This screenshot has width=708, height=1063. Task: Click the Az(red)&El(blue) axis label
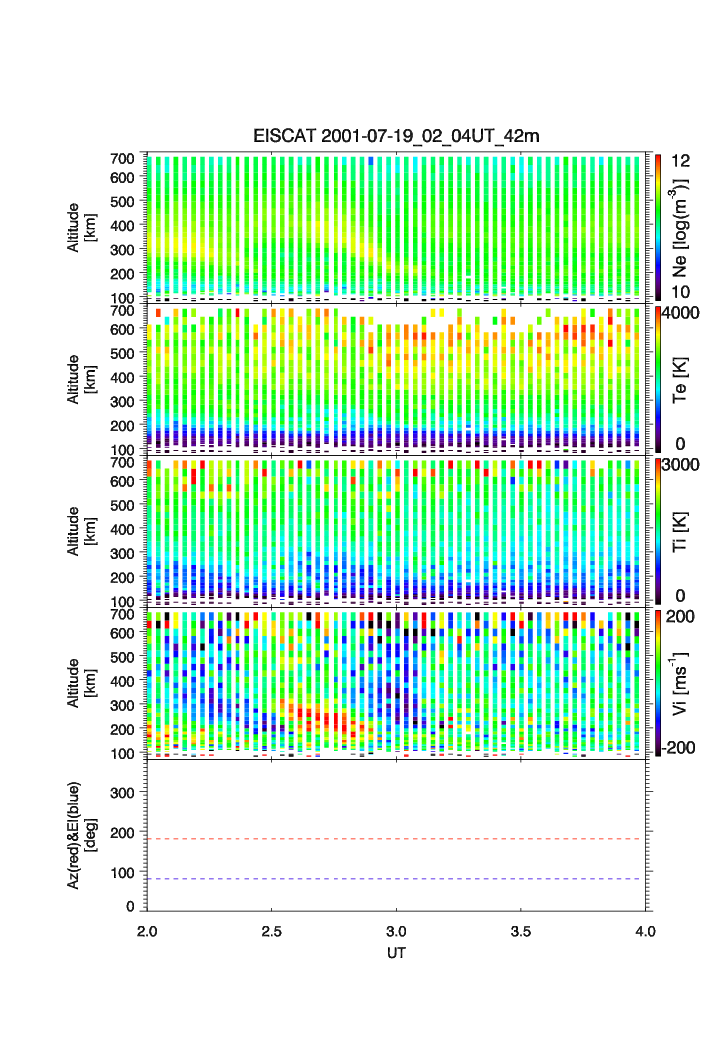pyautogui.click(x=79, y=835)
